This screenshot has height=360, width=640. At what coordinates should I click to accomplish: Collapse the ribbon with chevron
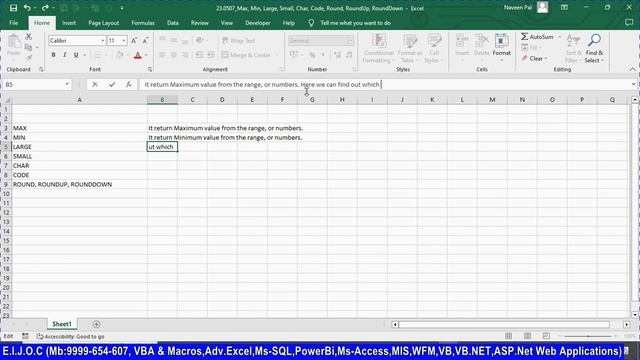632,69
